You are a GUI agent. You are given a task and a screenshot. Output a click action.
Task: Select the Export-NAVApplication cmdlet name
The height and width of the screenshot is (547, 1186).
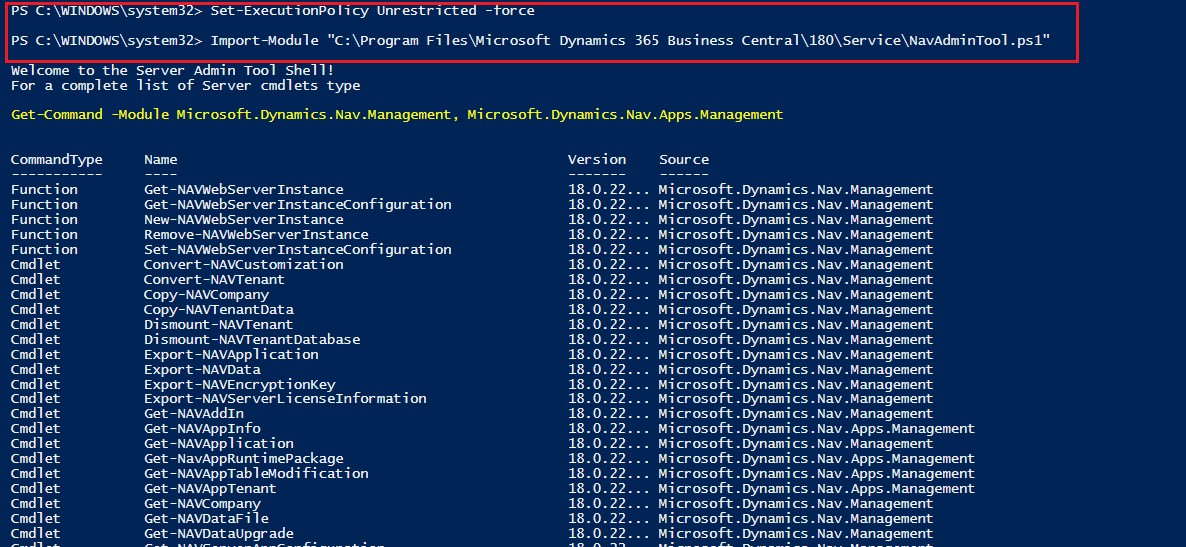pyautogui.click(x=231, y=354)
